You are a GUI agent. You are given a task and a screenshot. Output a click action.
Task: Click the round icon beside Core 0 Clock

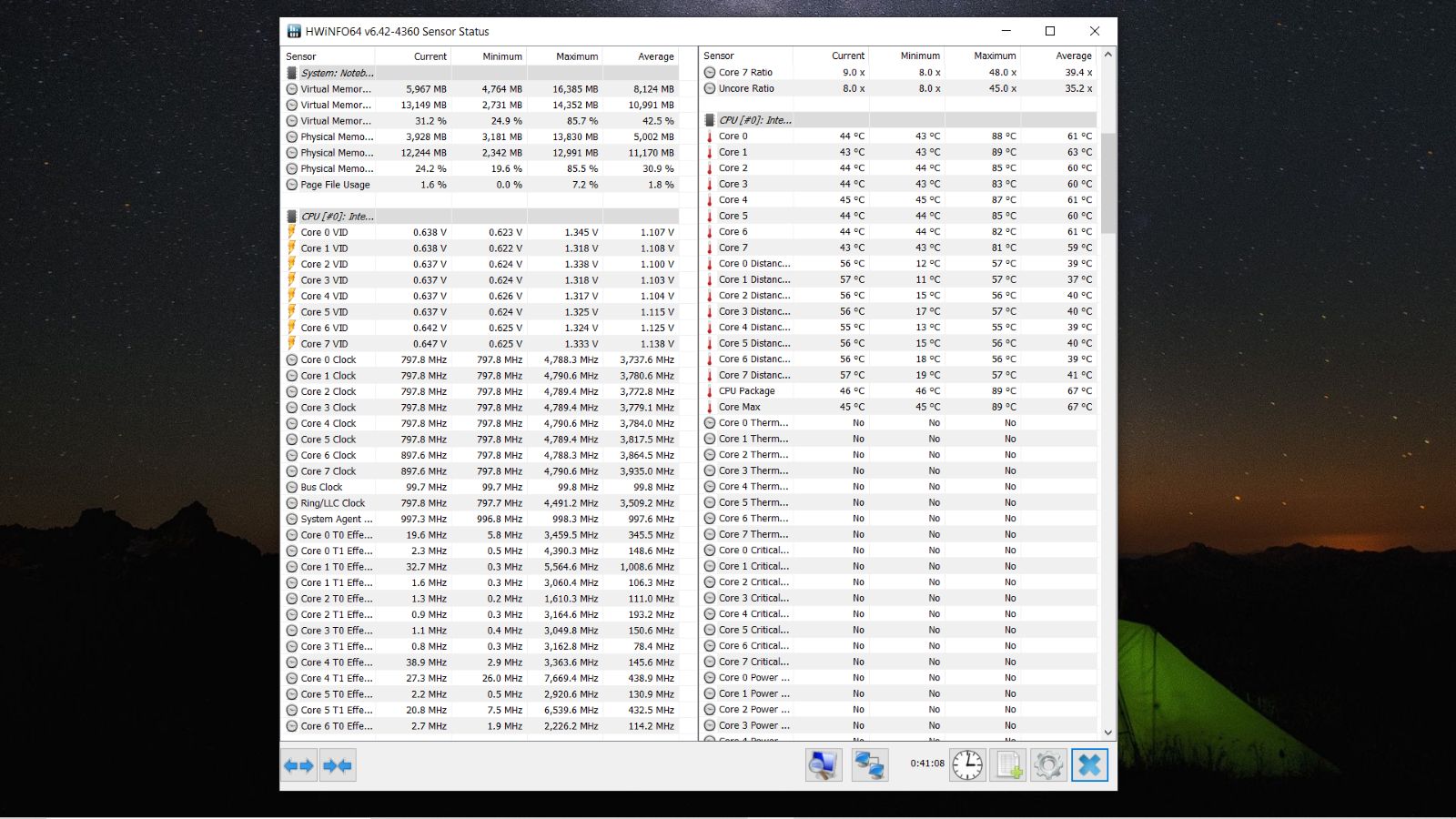(x=292, y=359)
